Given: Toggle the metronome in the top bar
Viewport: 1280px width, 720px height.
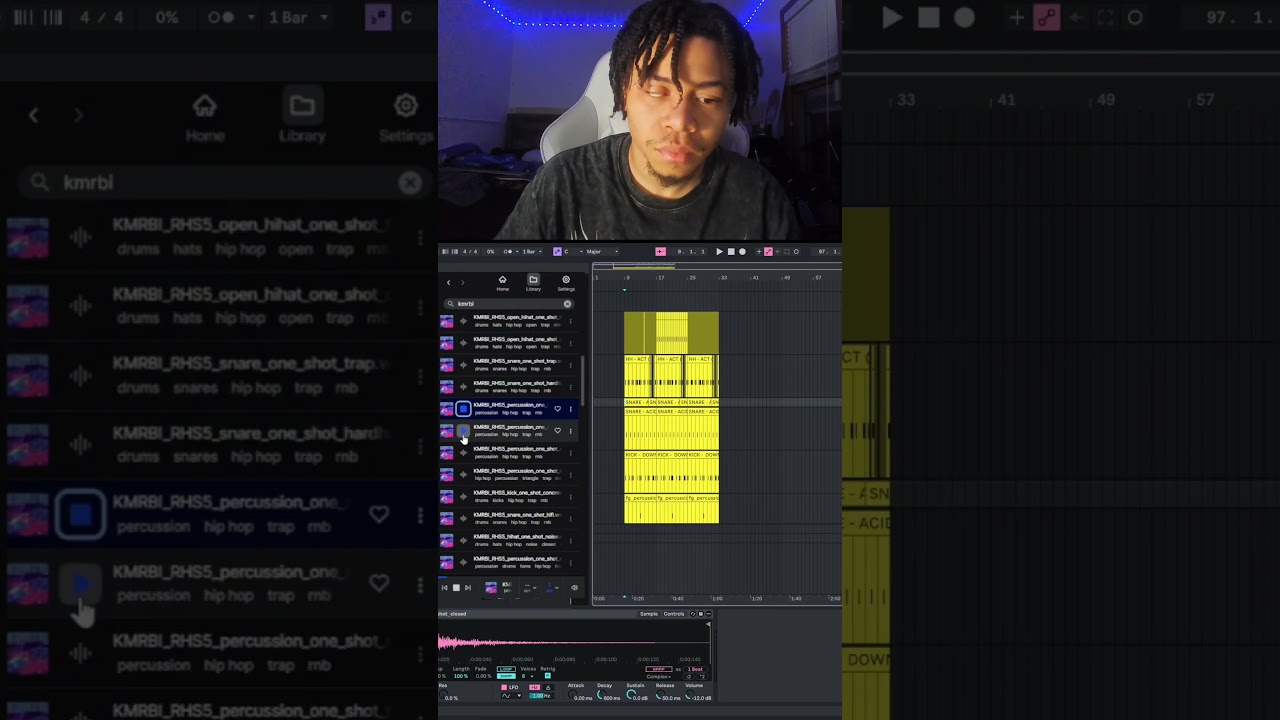Looking at the screenshot, I should [x=507, y=252].
